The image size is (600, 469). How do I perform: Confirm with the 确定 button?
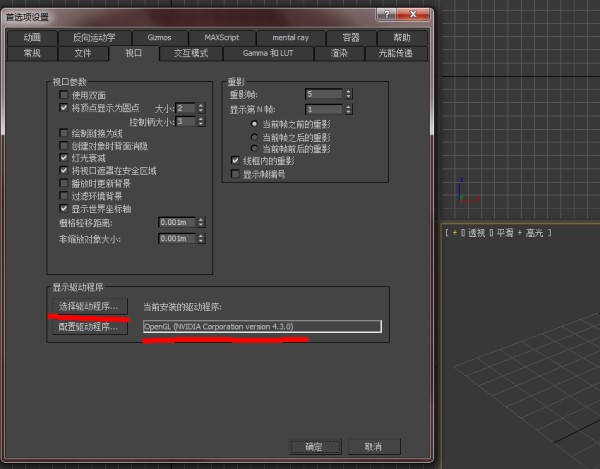[x=315, y=447]
